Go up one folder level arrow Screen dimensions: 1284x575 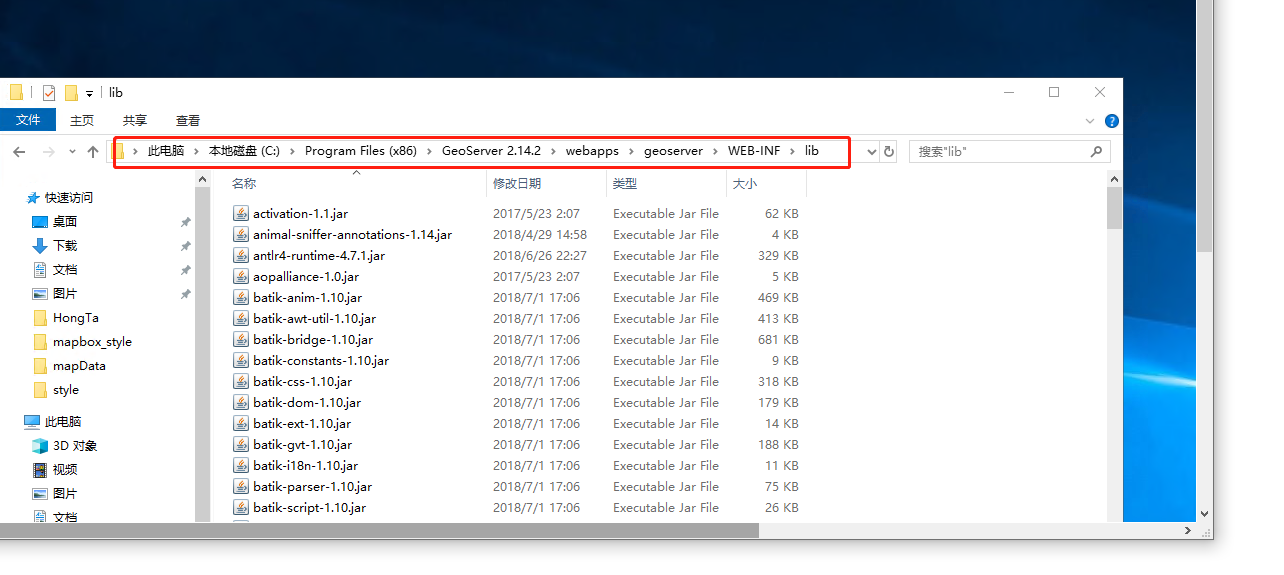tap(93, 152)
